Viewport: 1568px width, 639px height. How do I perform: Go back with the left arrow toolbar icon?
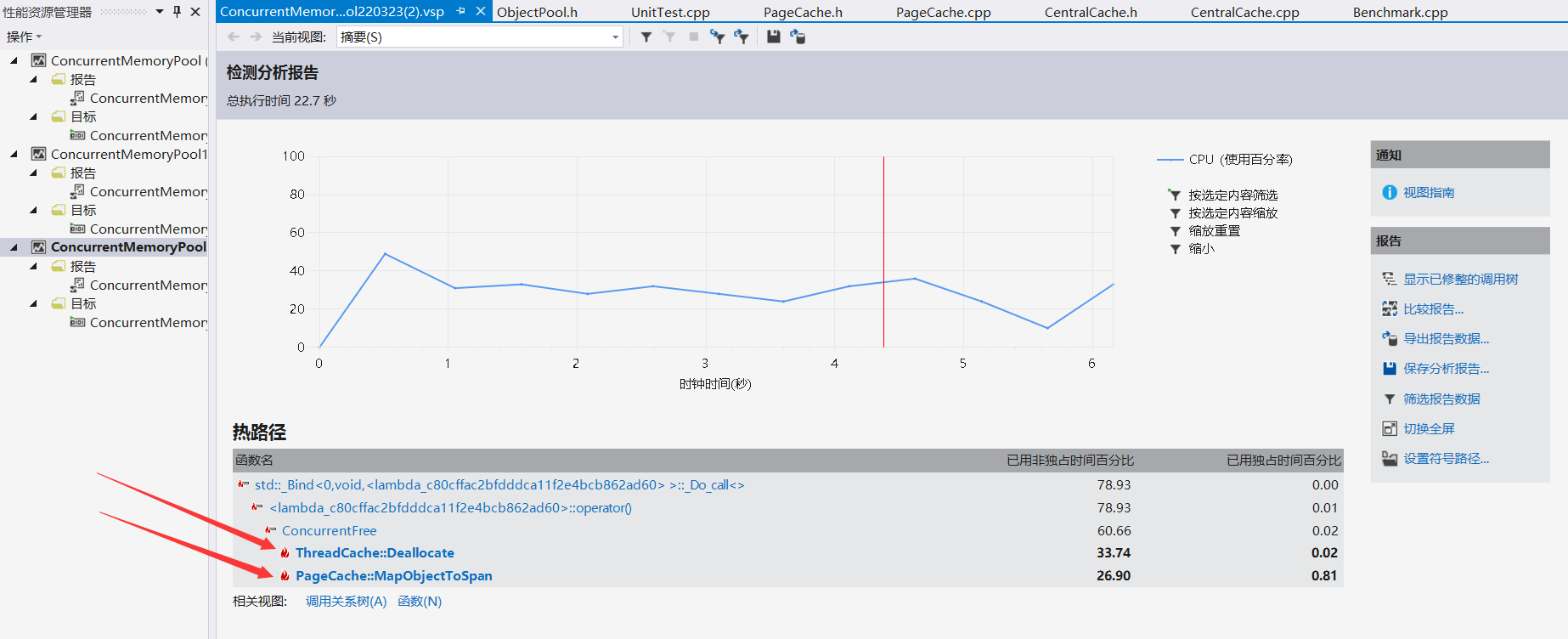coord(234,37)
